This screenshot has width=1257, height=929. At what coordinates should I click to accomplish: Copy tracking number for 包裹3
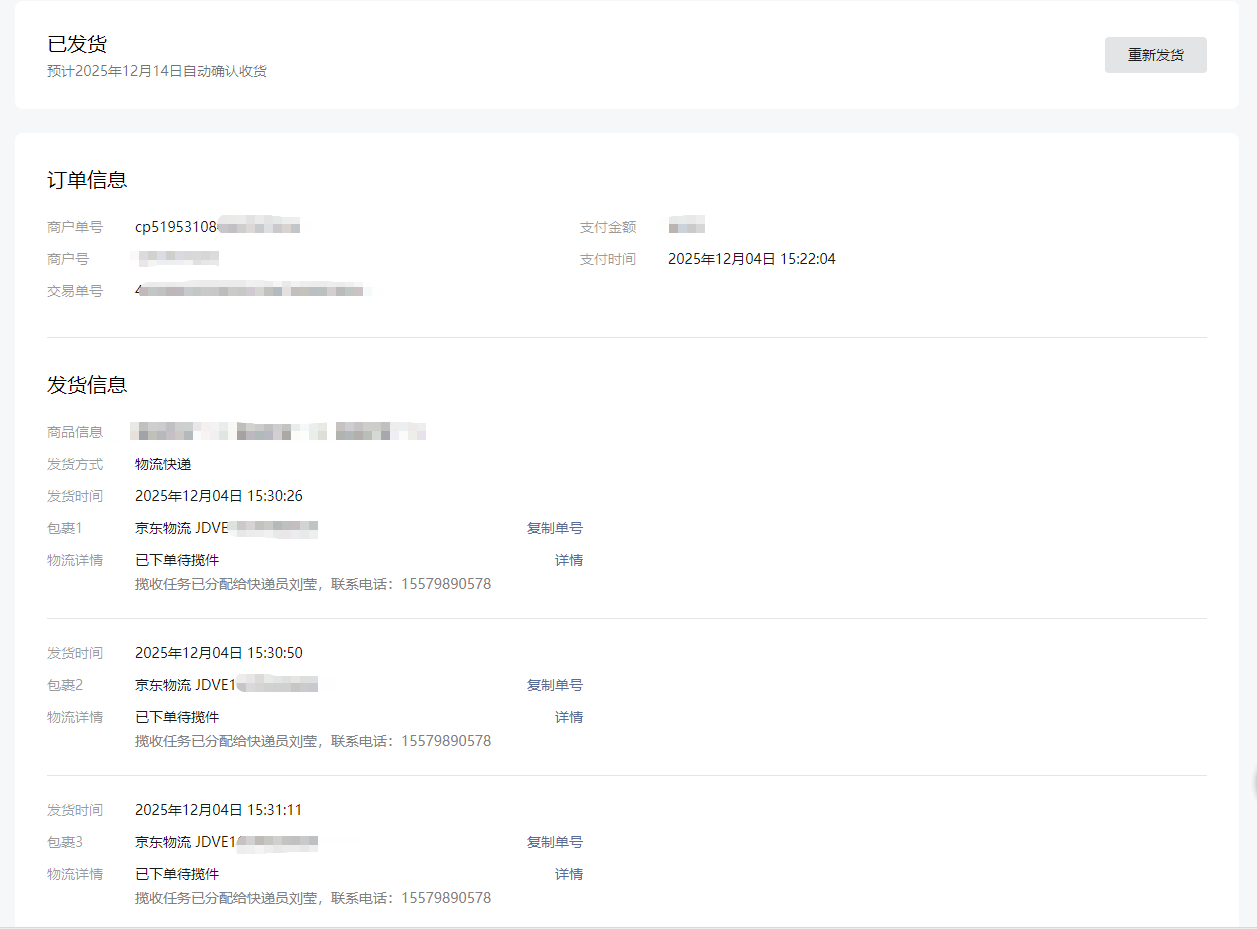pos(554,842)
